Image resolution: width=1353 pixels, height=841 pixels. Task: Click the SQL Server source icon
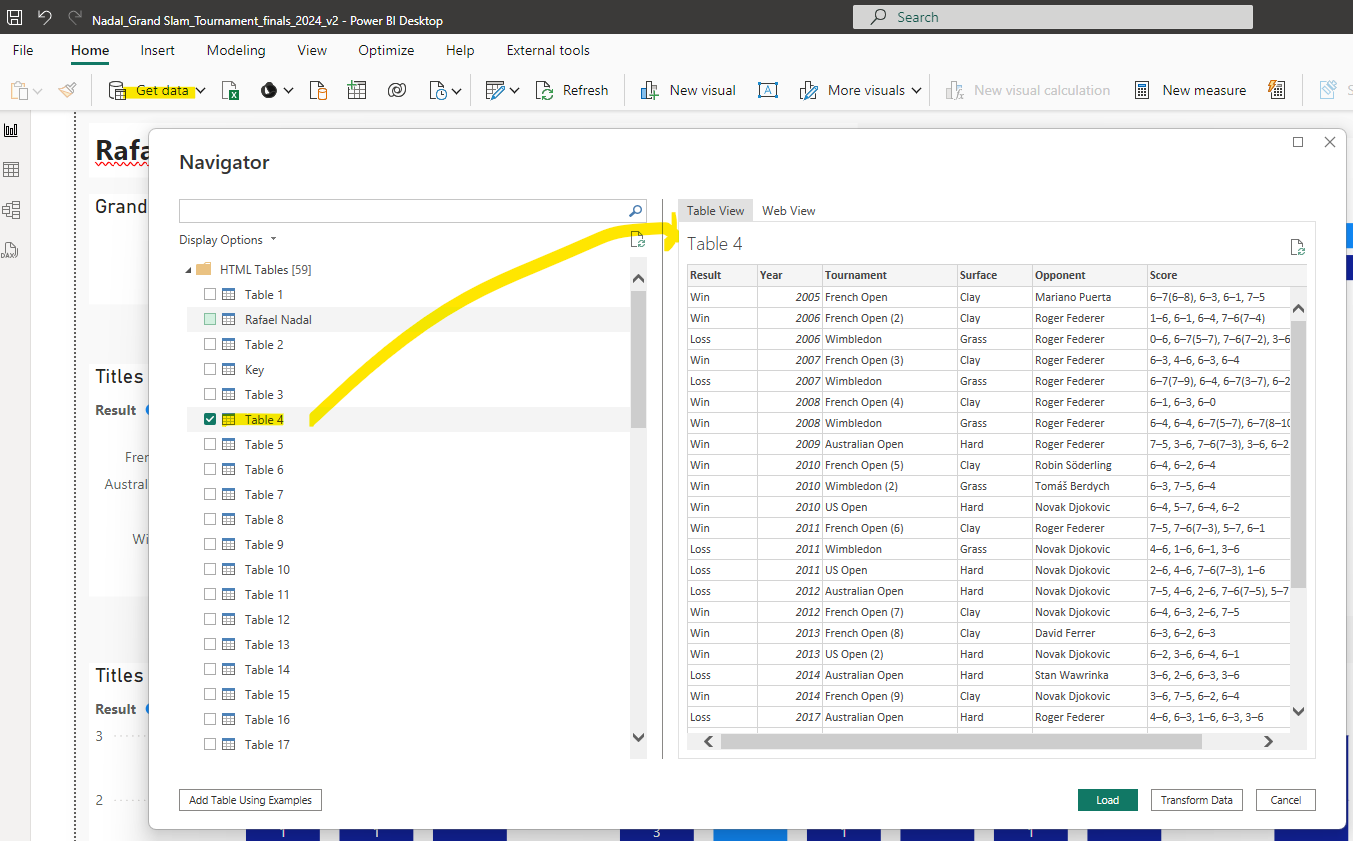coord(318,90)
